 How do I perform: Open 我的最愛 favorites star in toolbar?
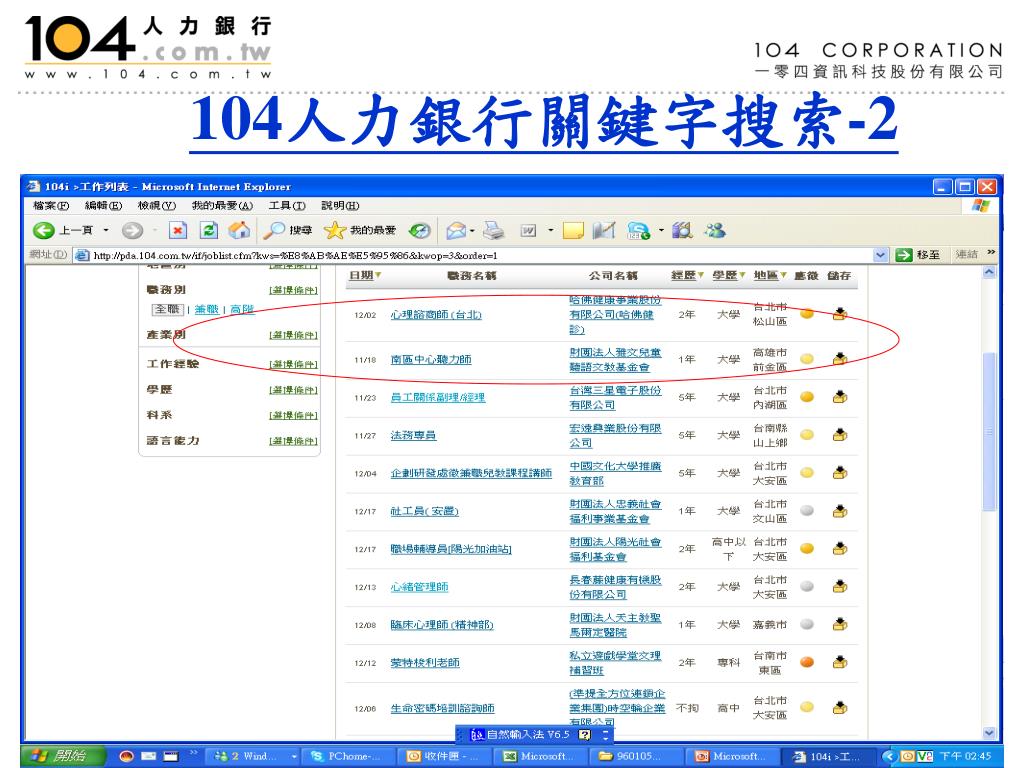[x=360, y=230]
